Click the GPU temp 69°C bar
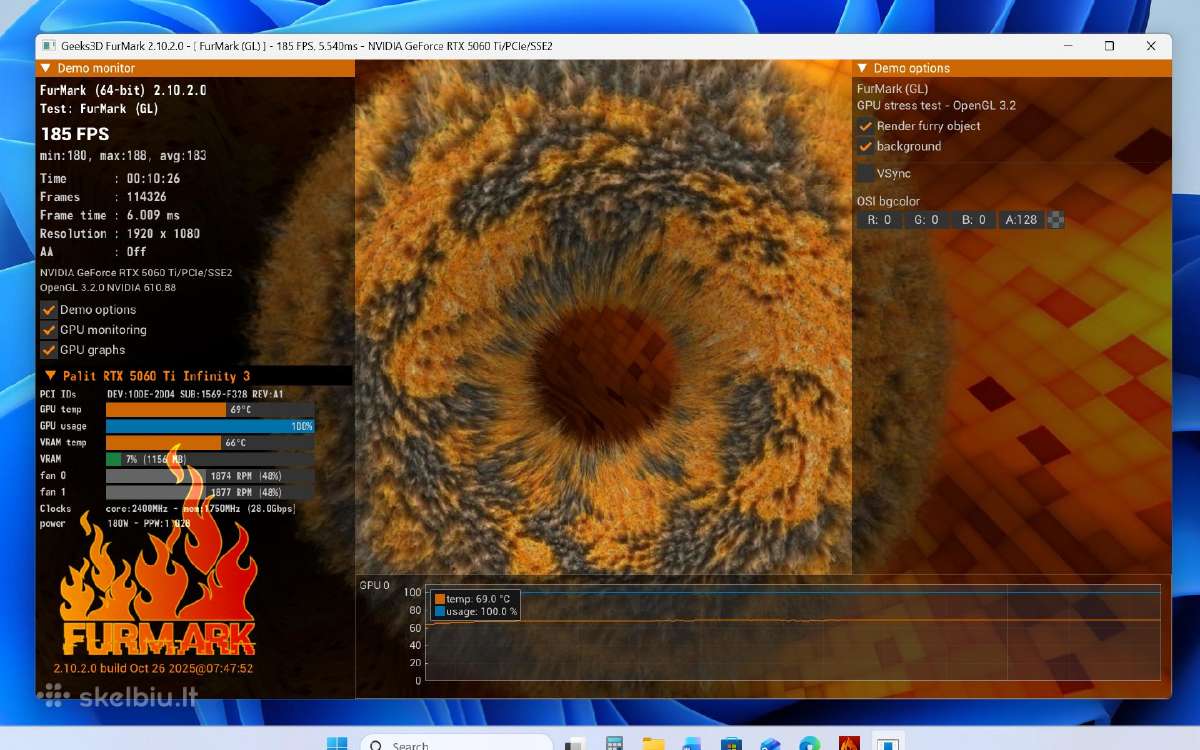Viewport: 1200px width, 750px height. [210, 410]
